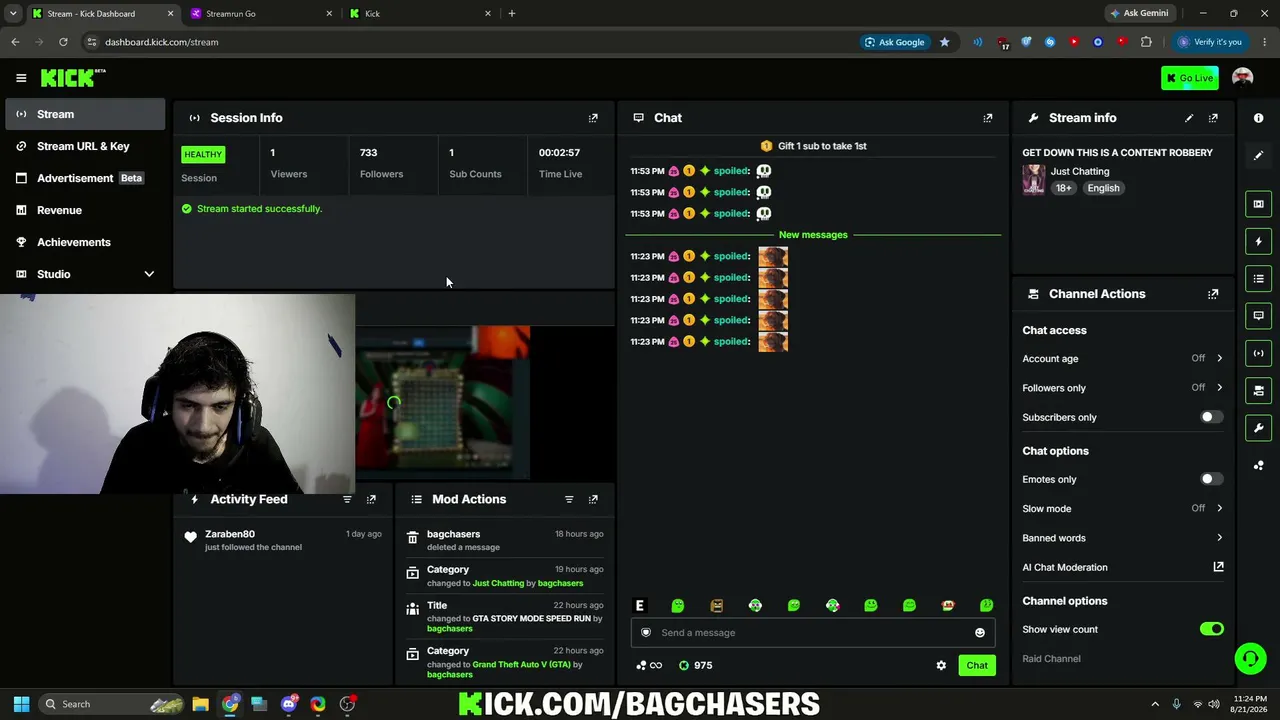
Task: Send message with the Chat button
Action: [977, 665]
